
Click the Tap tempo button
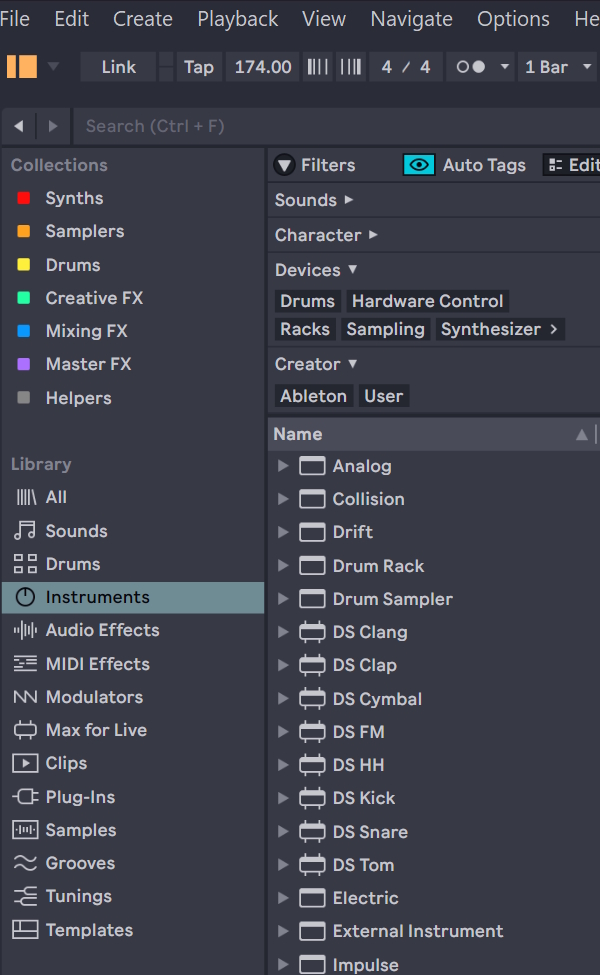point(199,67)
